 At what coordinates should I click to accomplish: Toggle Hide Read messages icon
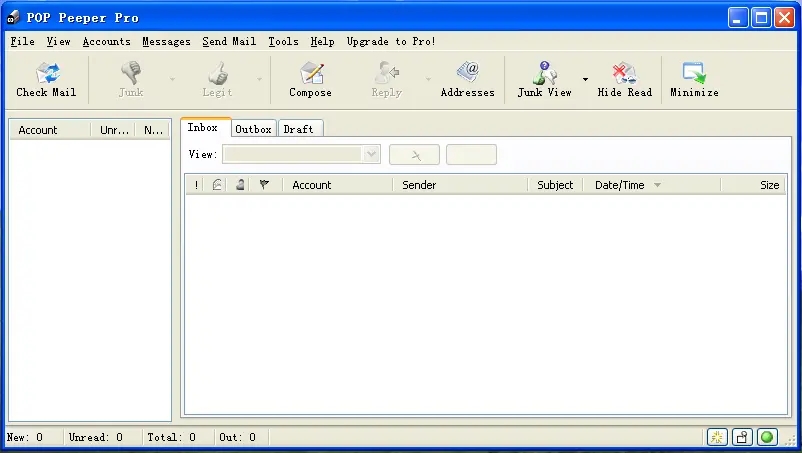pyautogui.click(x=625, y=73)
